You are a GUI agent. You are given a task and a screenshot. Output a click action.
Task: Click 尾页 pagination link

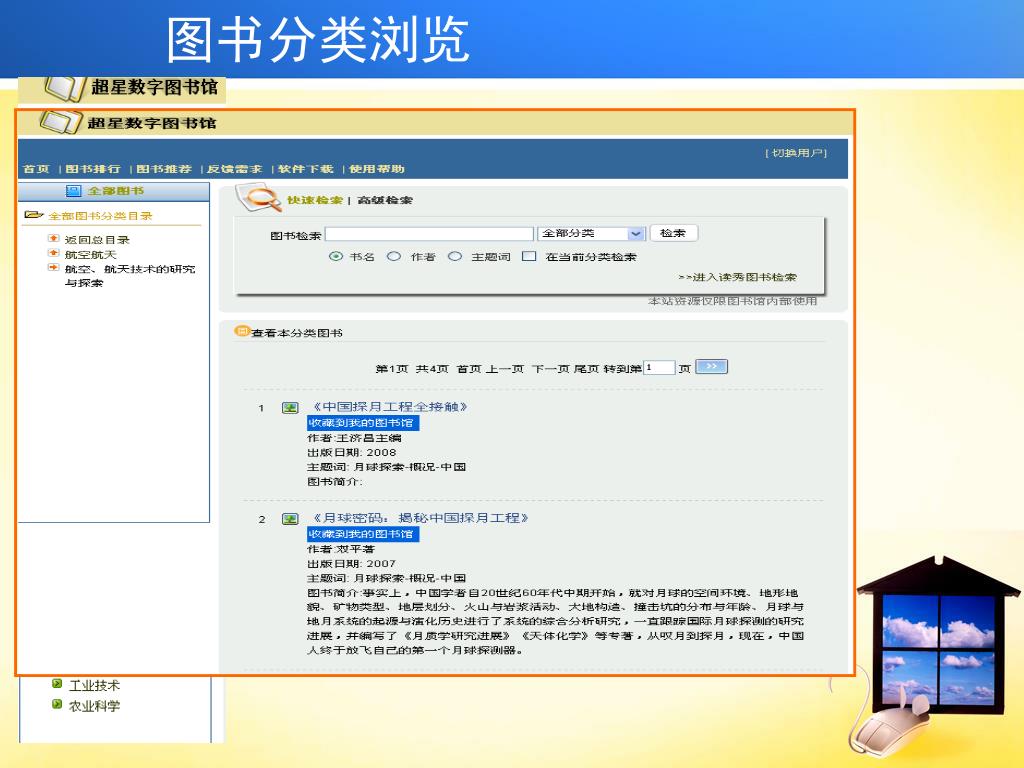tap(586, 369)
